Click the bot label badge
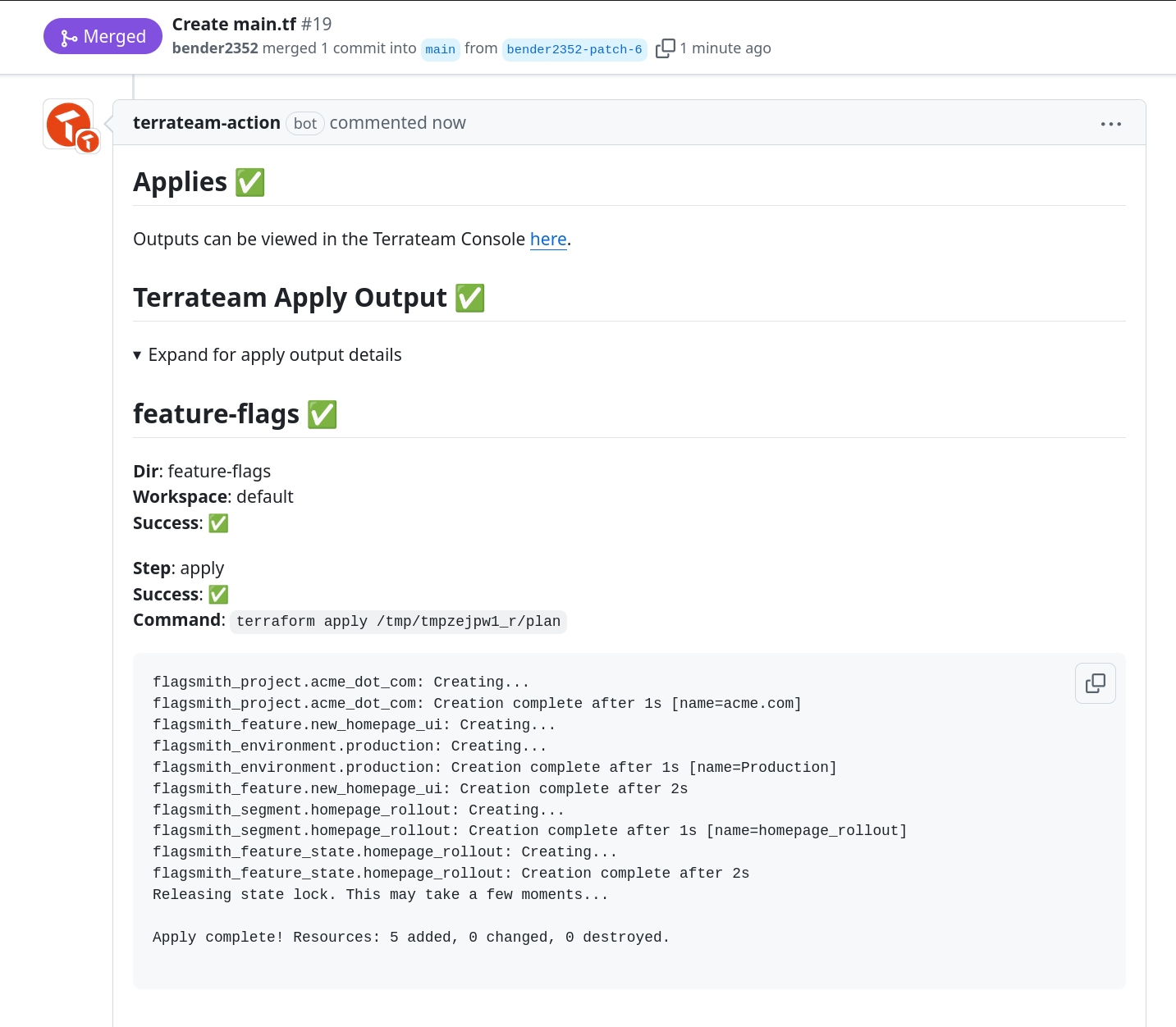Screen dimensions: 1176x1027 point(305,123)
